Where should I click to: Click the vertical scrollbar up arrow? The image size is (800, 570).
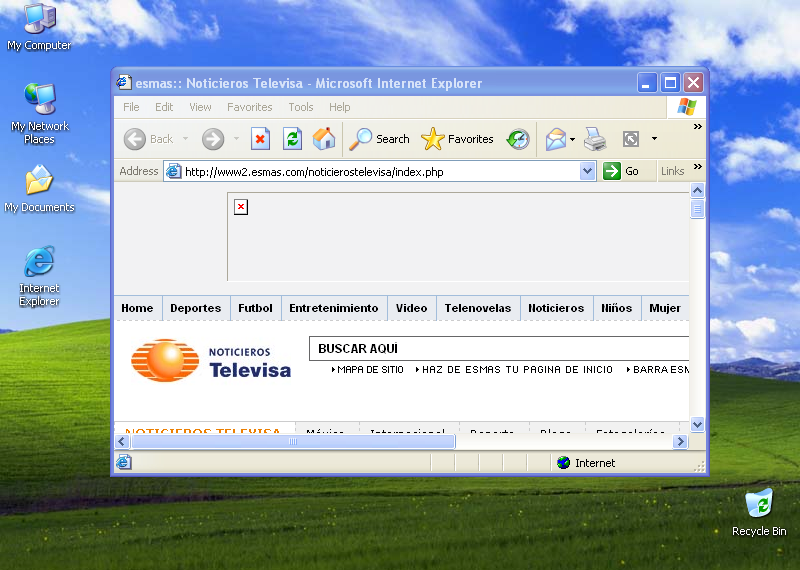pyautogui.click(x=697, y=190)
